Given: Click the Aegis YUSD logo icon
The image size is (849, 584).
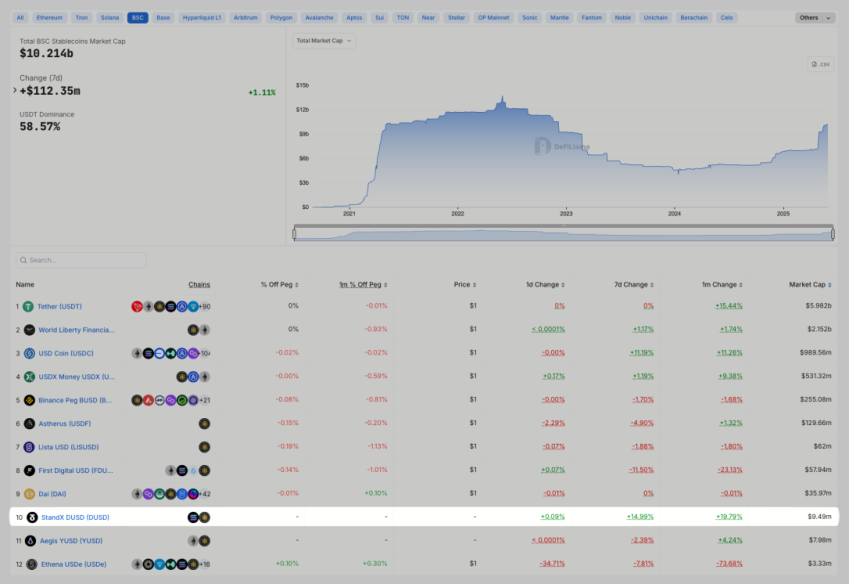Looking at the screenshot, I should click(x=30, y=541).
